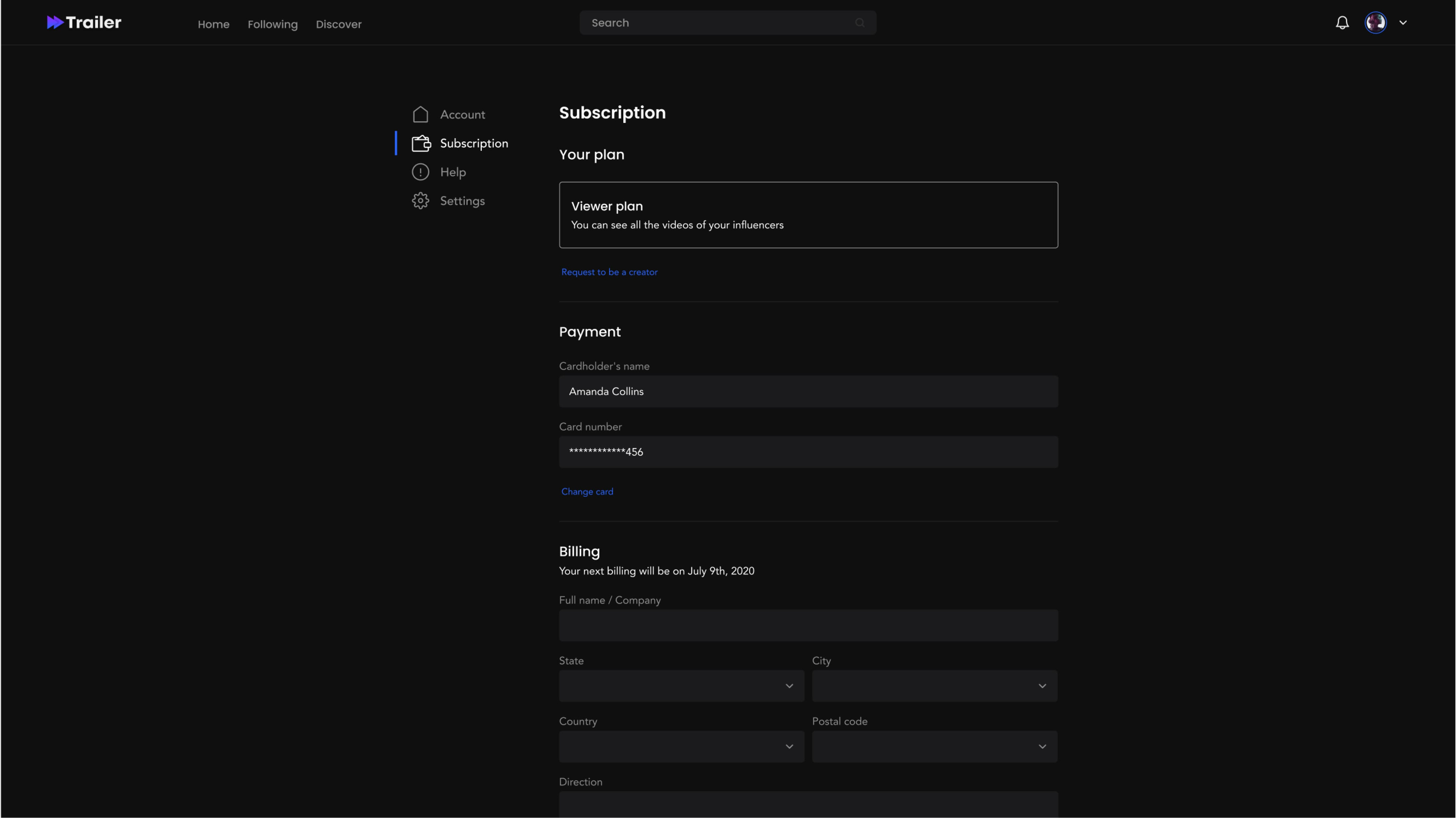1456x818 pixels.
Task: Select Help in the sidebar
Action: click(x=453, y=172)
